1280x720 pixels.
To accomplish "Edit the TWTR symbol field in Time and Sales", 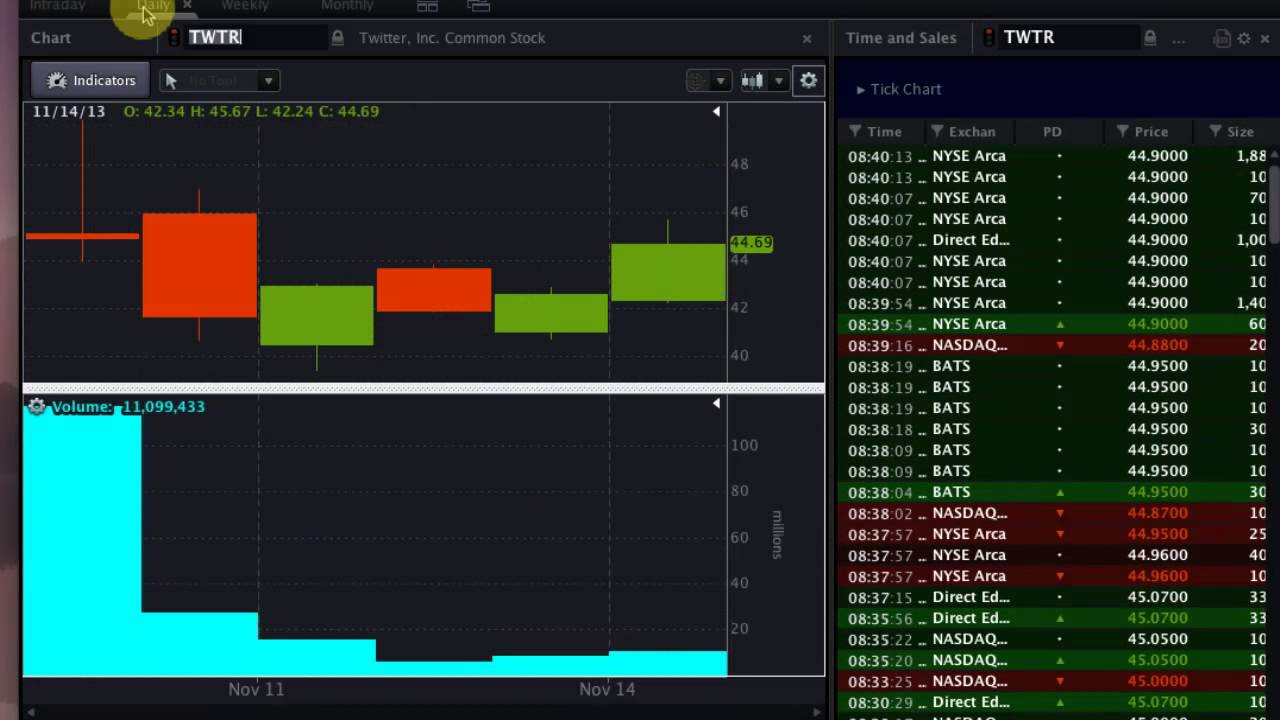I will coord(1068,37).
